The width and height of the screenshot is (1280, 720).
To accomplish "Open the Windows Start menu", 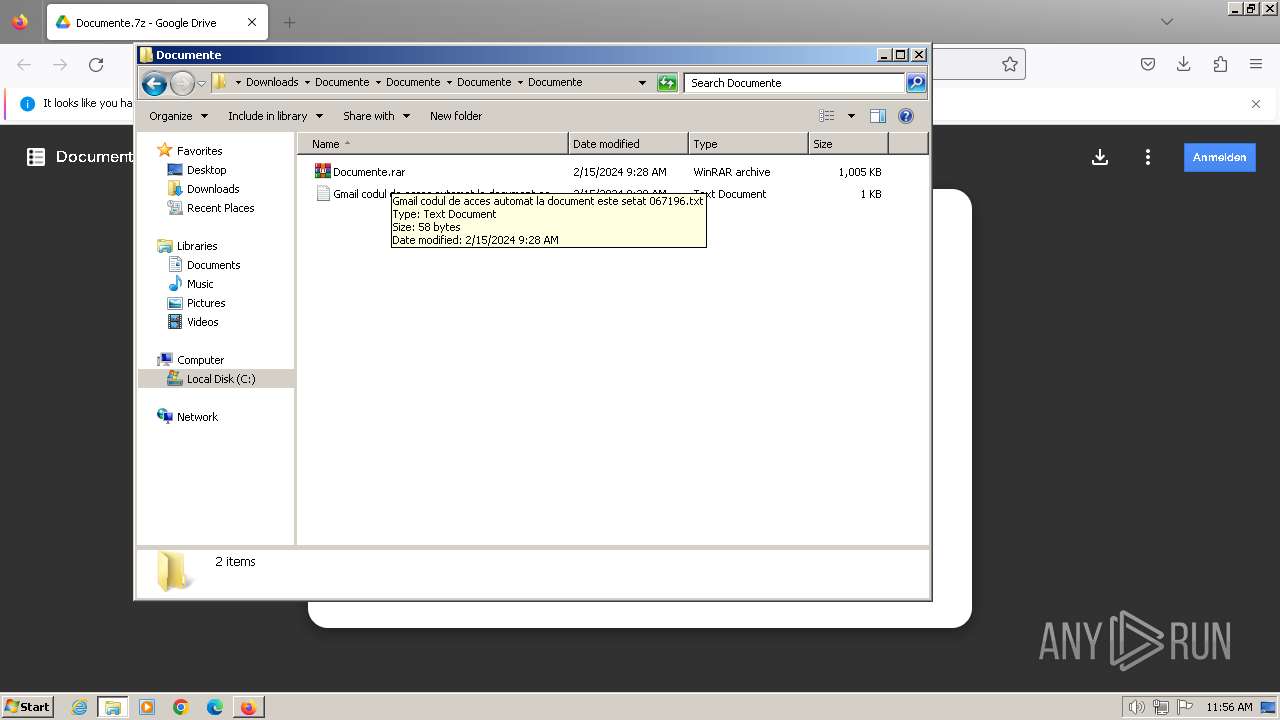I will click(28, 706).
